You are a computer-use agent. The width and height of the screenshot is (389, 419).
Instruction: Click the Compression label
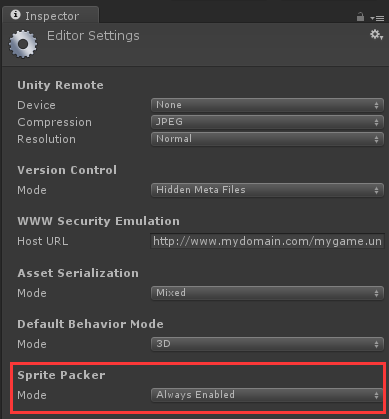pos(54,122)
